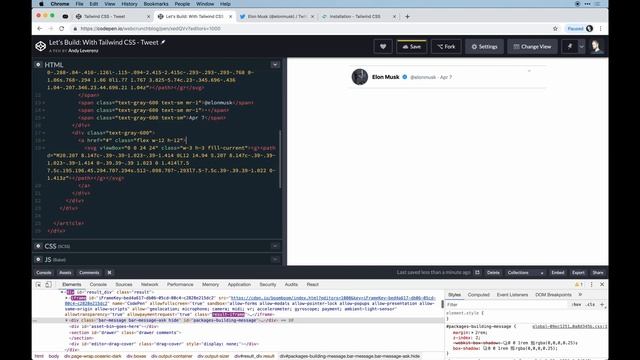The height and width of the screenshot is (360, 640).
Task: Click the Share button
Action: click(598, 273)
